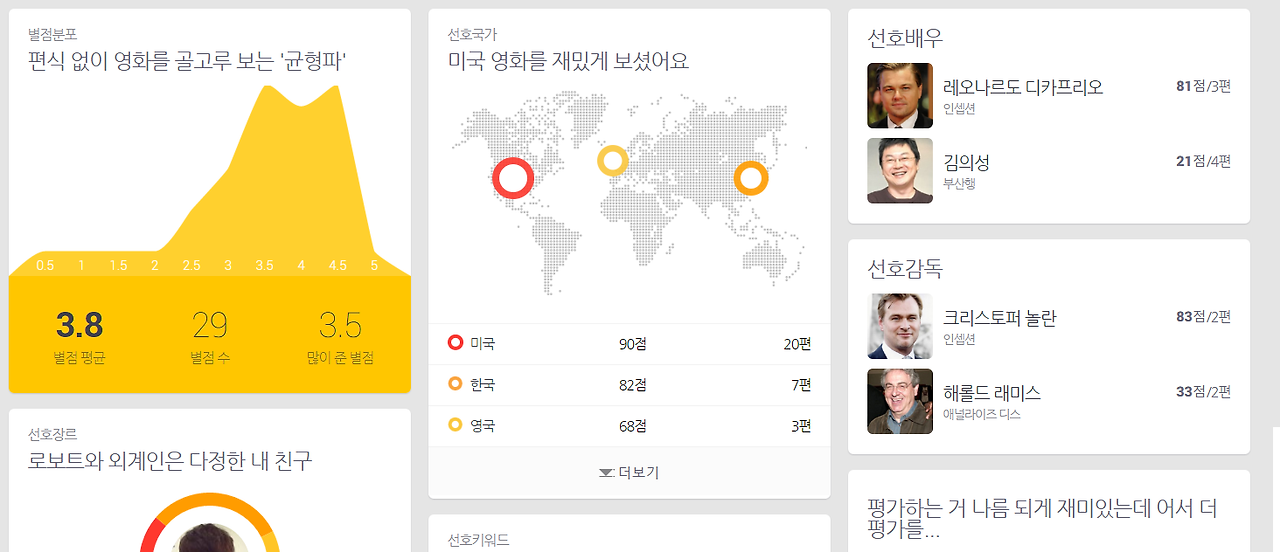Click the 3.5 most-given rating value
This screenshot has width=1280, height=552.
point(340,325)
